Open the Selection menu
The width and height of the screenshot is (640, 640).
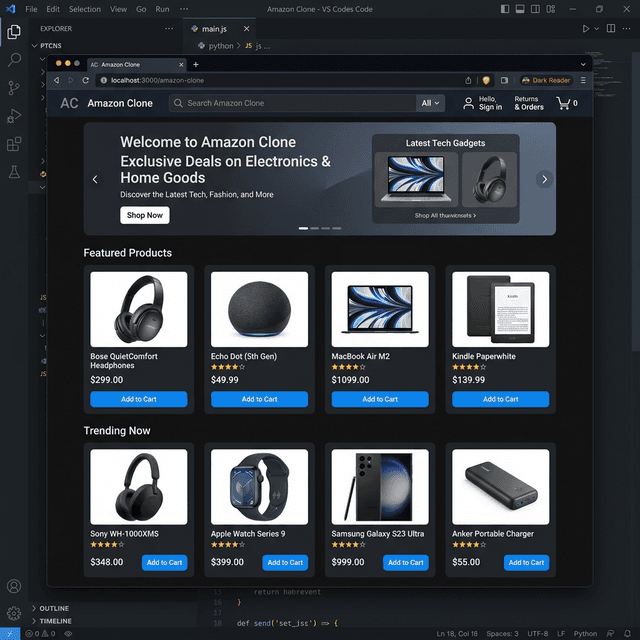pyautogui.click(x=85, y=9)
